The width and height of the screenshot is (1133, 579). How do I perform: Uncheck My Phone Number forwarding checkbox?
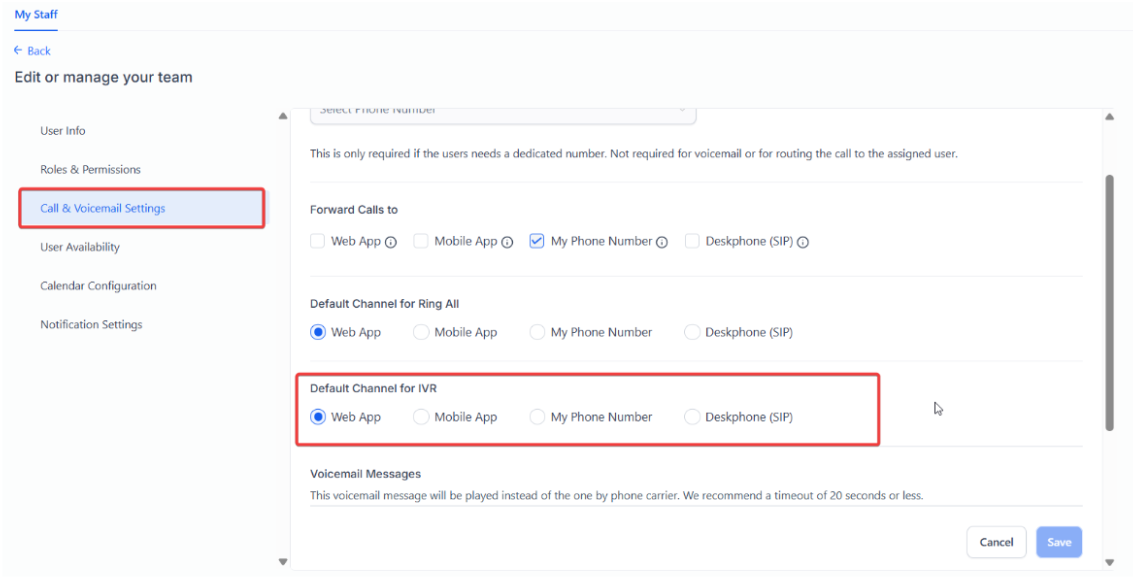(537, 241)
